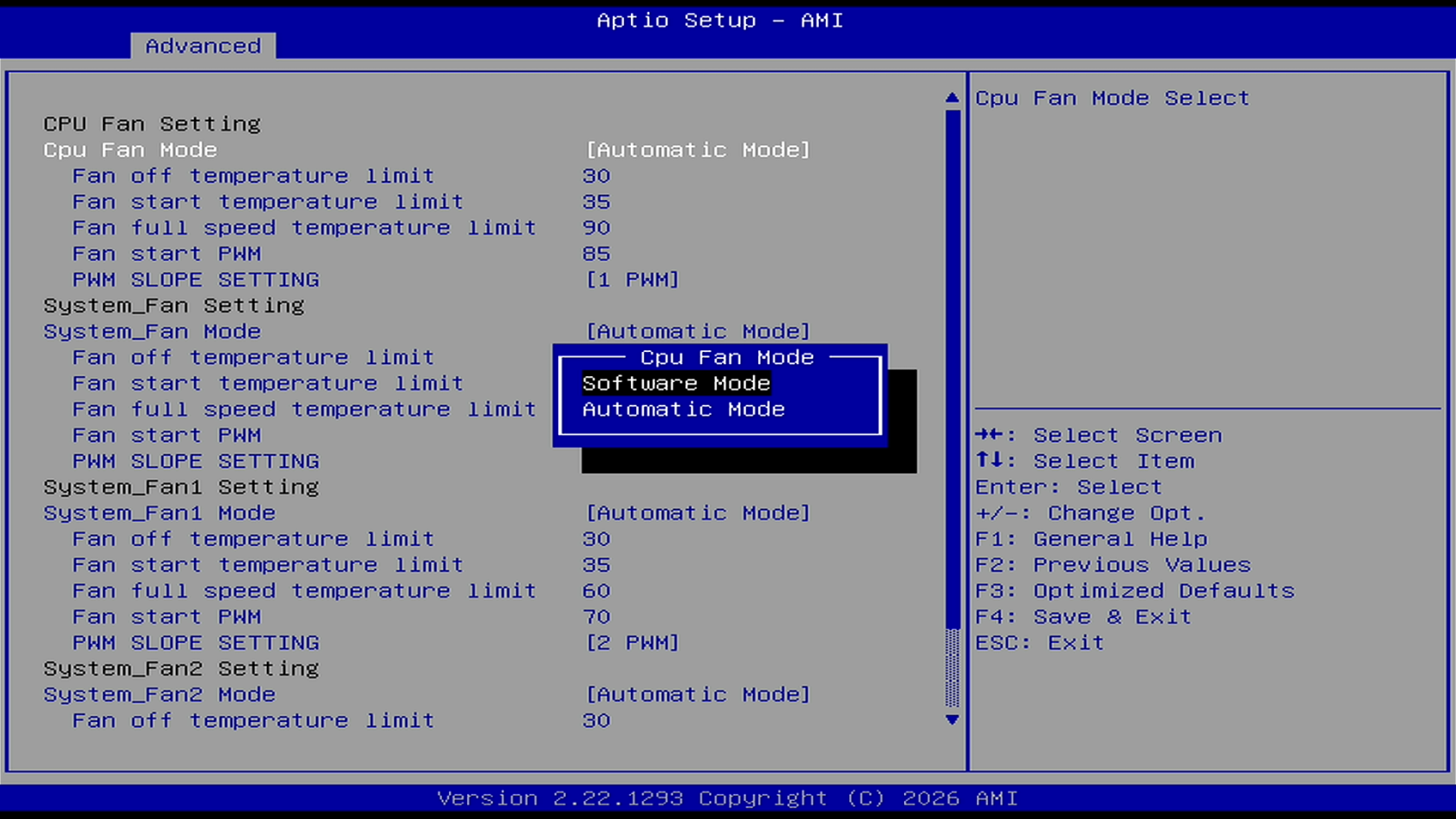Screen dimensions: 1456x819
Task: Click the F4: Save & Exit hint
Action: 1083,617
